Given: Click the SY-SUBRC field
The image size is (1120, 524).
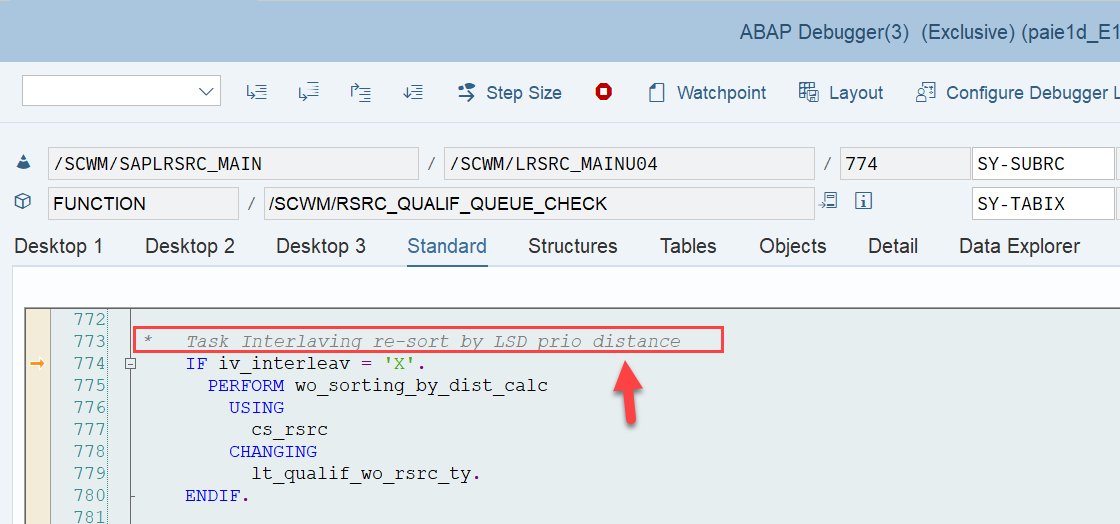Looking at the screenshot, I should pos(1042,163).
